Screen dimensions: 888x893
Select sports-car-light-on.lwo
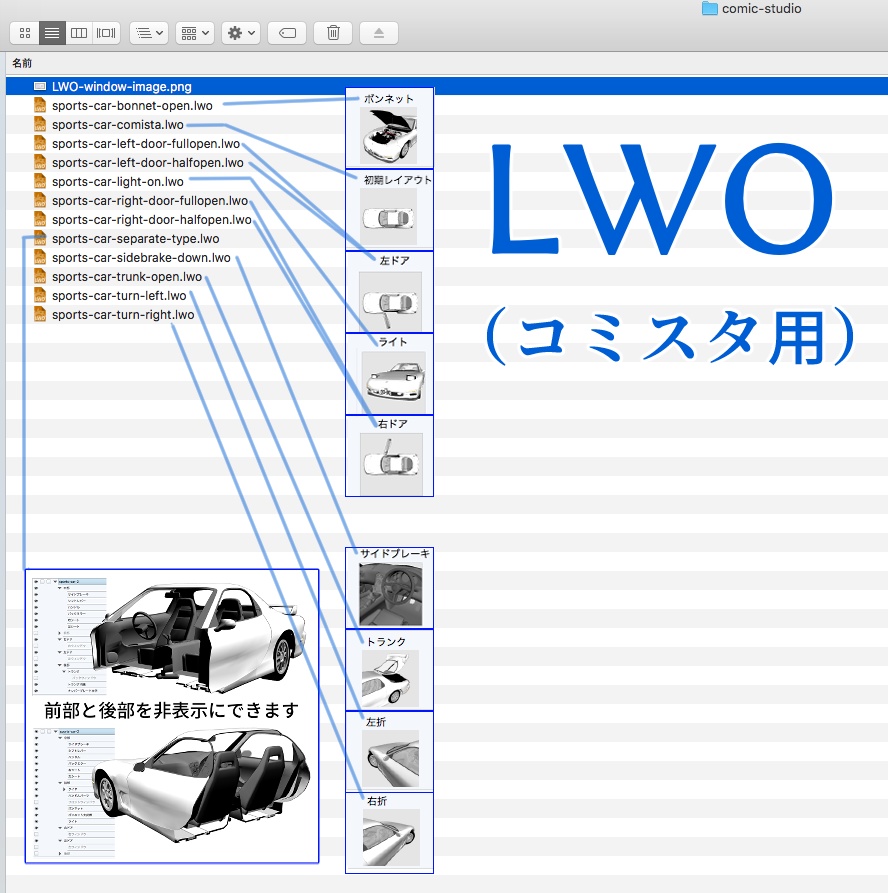click(x=118, y=182)
